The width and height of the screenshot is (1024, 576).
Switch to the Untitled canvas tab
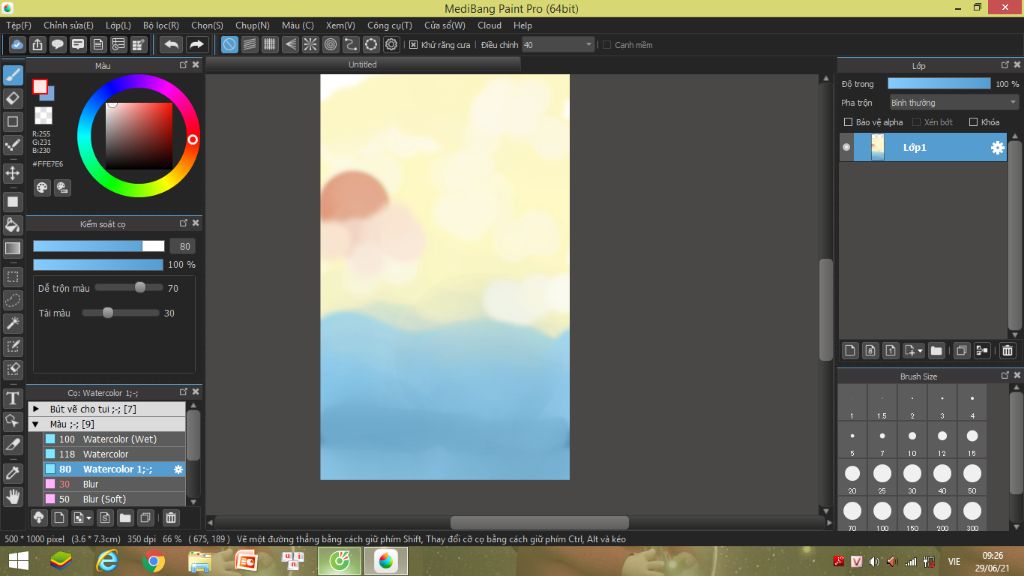(x=362, y=65)
